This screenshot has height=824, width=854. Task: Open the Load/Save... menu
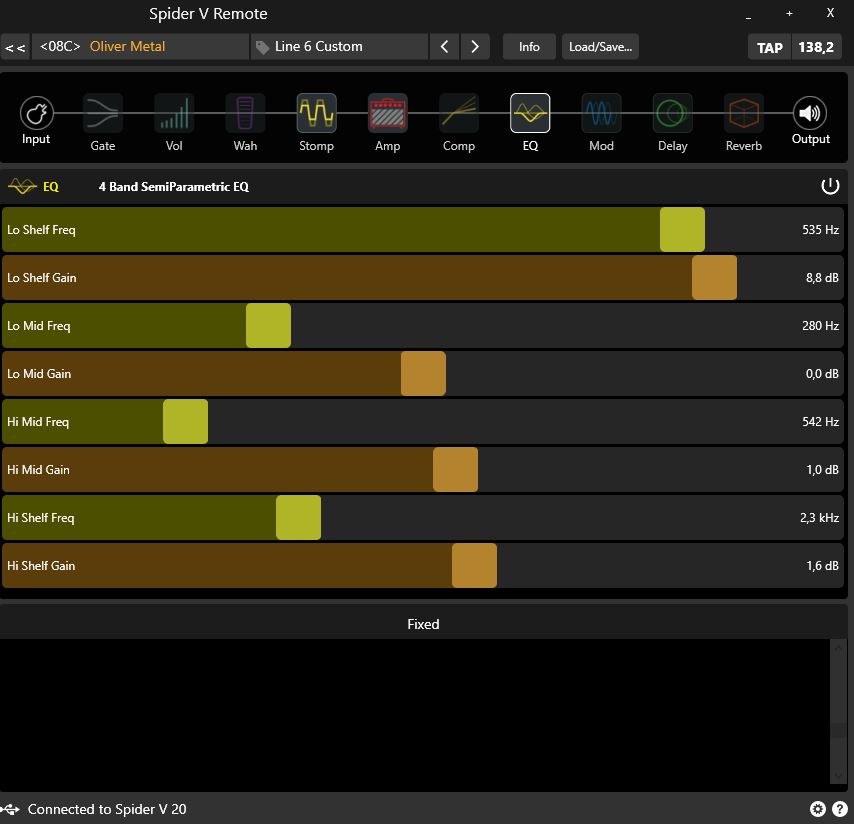[600, 47]
